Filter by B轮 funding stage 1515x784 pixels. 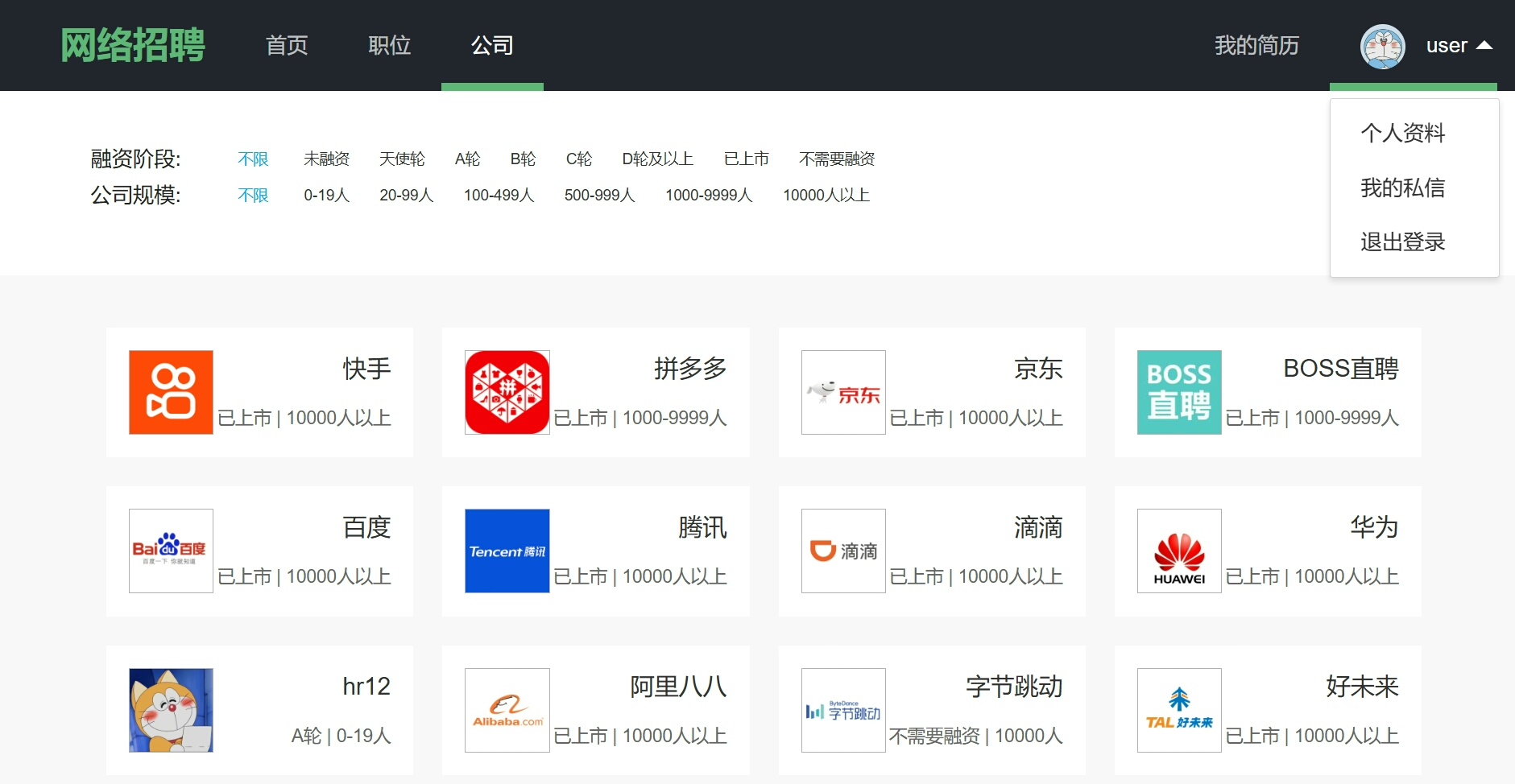point(523,159)
